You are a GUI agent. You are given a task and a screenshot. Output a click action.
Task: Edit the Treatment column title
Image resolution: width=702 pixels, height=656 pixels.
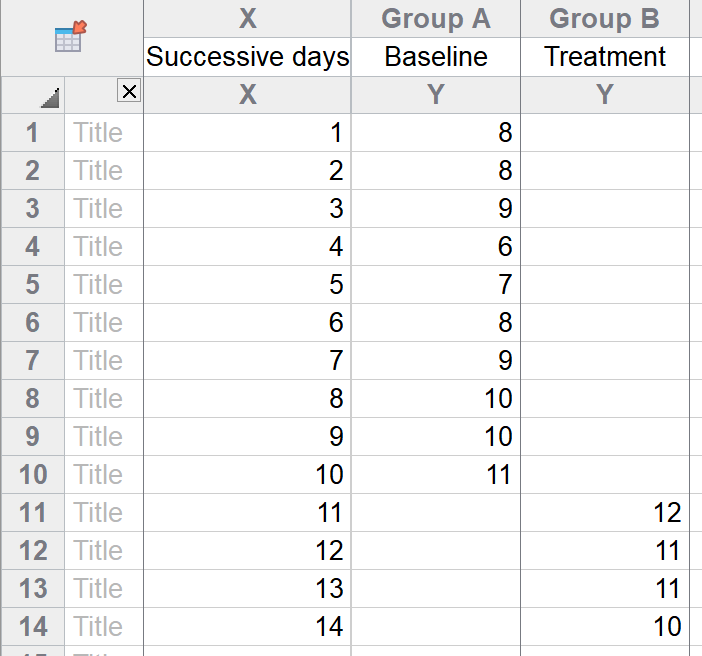click(x=604, y=57)
